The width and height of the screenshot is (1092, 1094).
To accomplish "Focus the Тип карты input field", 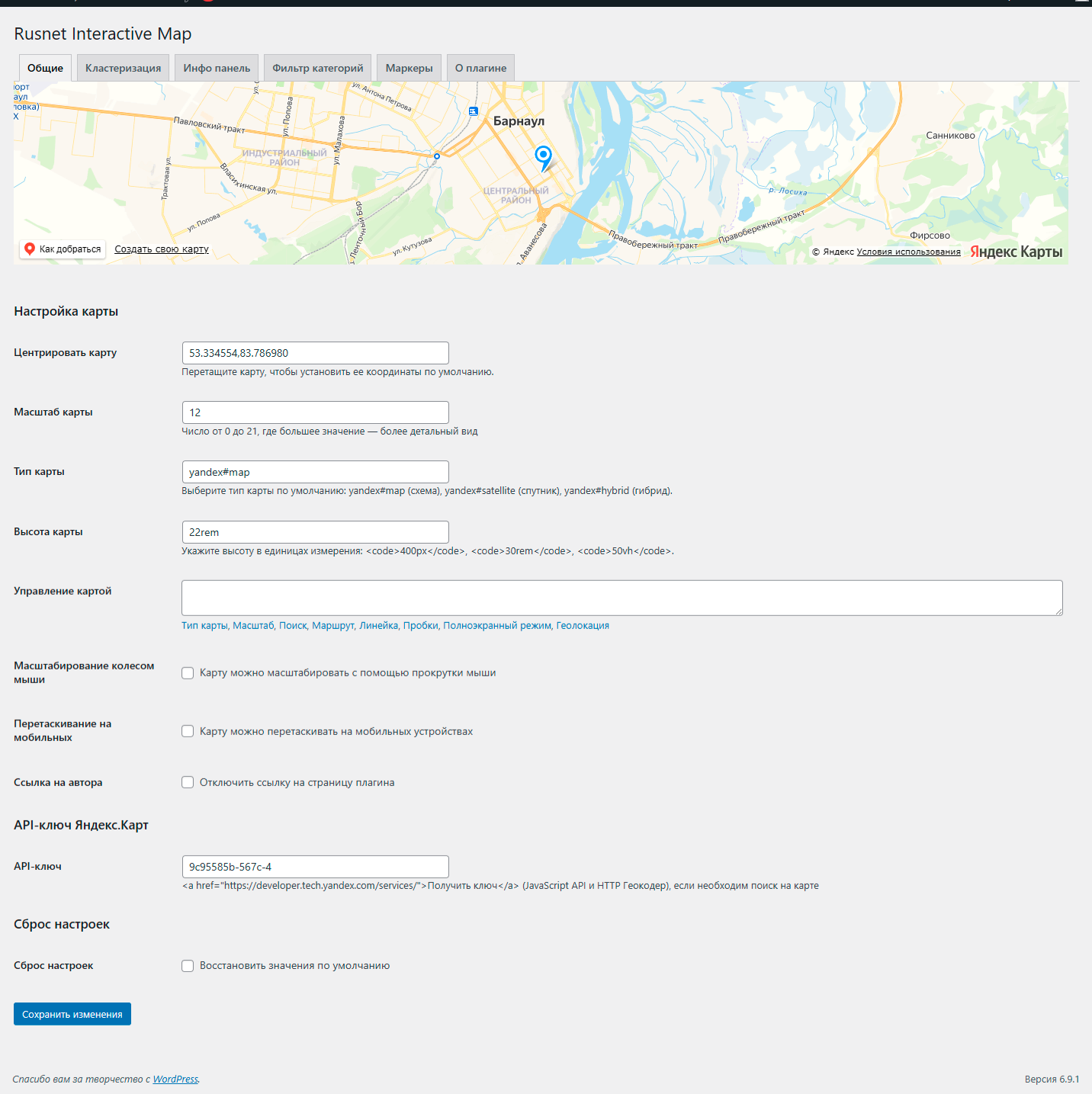I will click(316, 472).
